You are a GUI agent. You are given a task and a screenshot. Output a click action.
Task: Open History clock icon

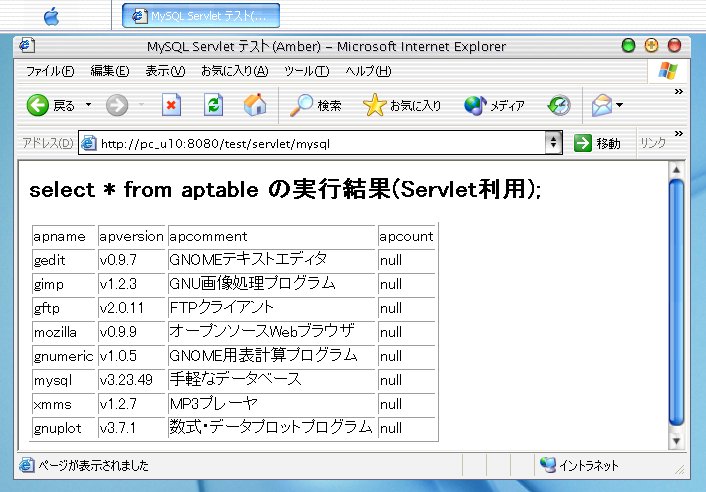pyautogui.click(x=559, y=105)
